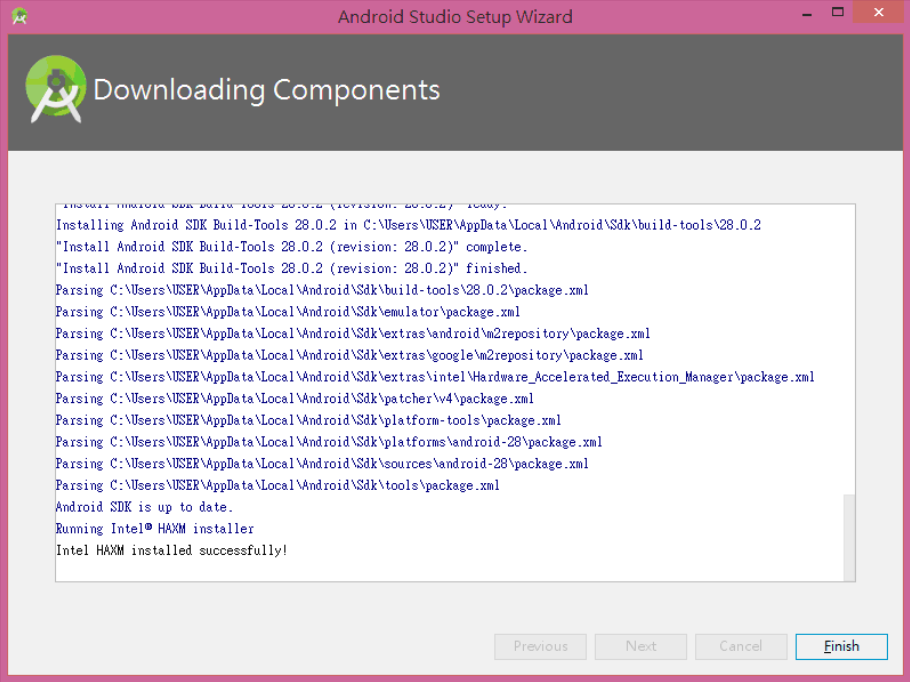
Task: Click the disabled Next button
Action: tap(641, 646)
